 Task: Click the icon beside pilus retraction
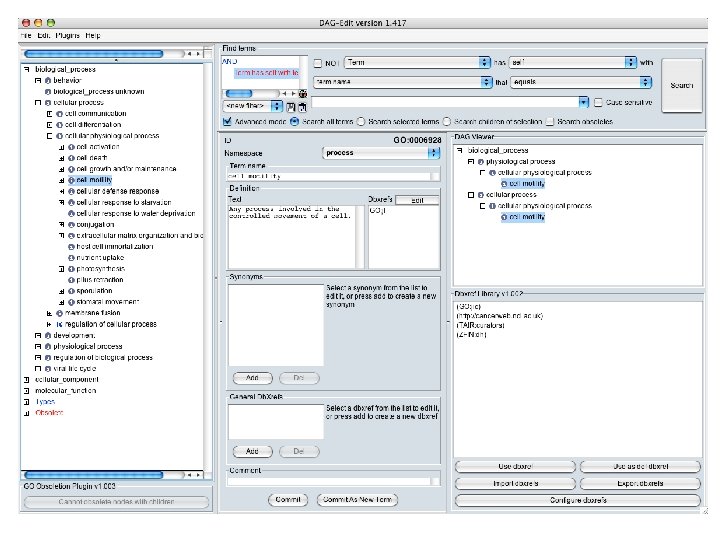coord(71,280)
